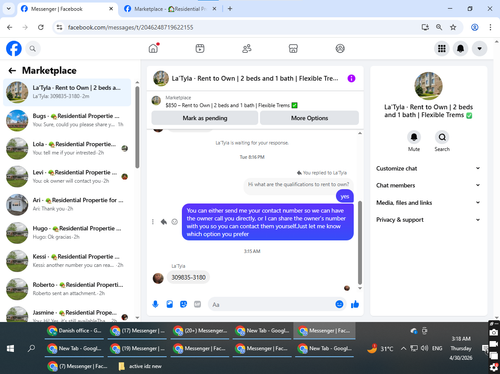Viewport: 500px width, 374px height.
Task: Go back using Marketplace back arrow
Action: (x=12, y=70)
